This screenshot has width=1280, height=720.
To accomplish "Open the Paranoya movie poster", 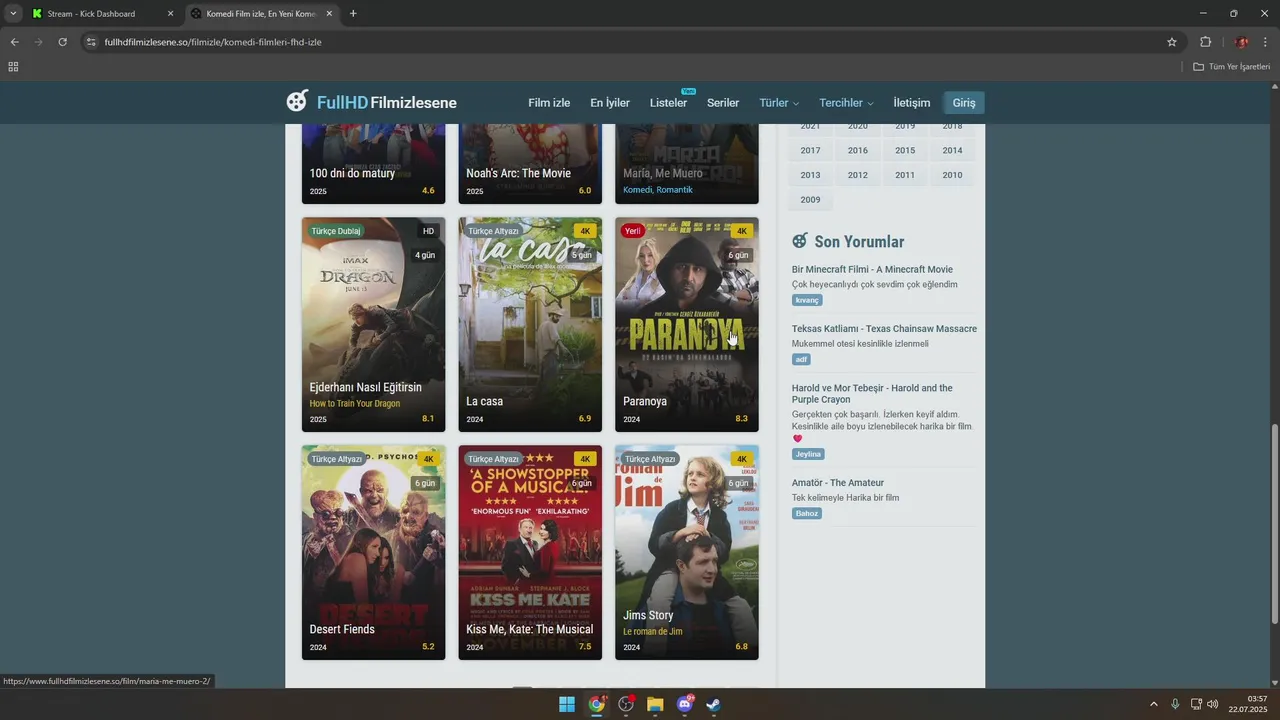I will [686, 324].
